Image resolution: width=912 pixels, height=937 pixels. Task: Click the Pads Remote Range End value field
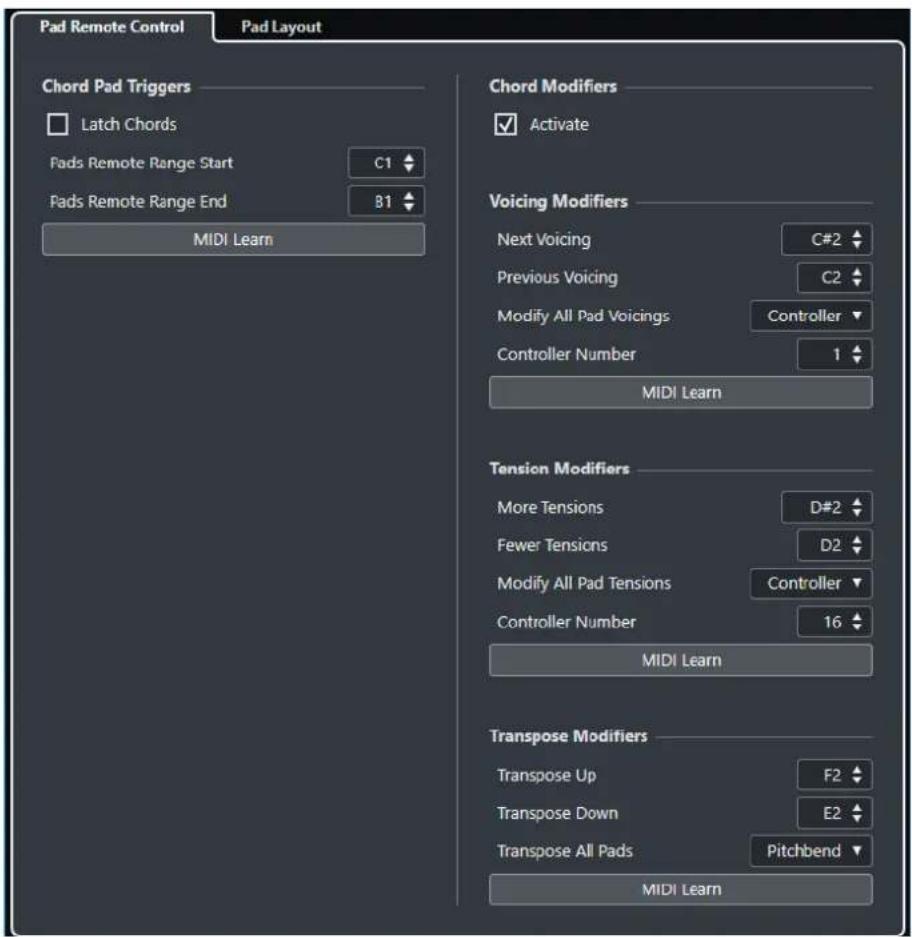point(386,201)
